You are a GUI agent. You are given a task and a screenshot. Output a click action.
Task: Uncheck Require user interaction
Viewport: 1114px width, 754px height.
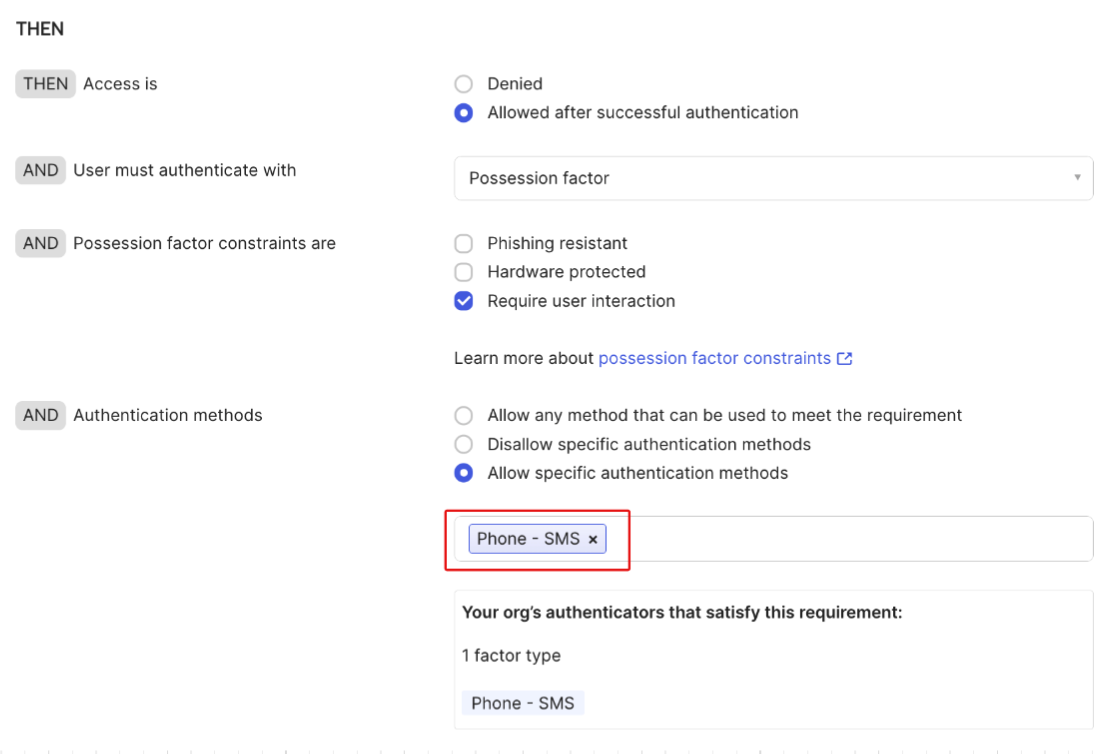[463, 300]
